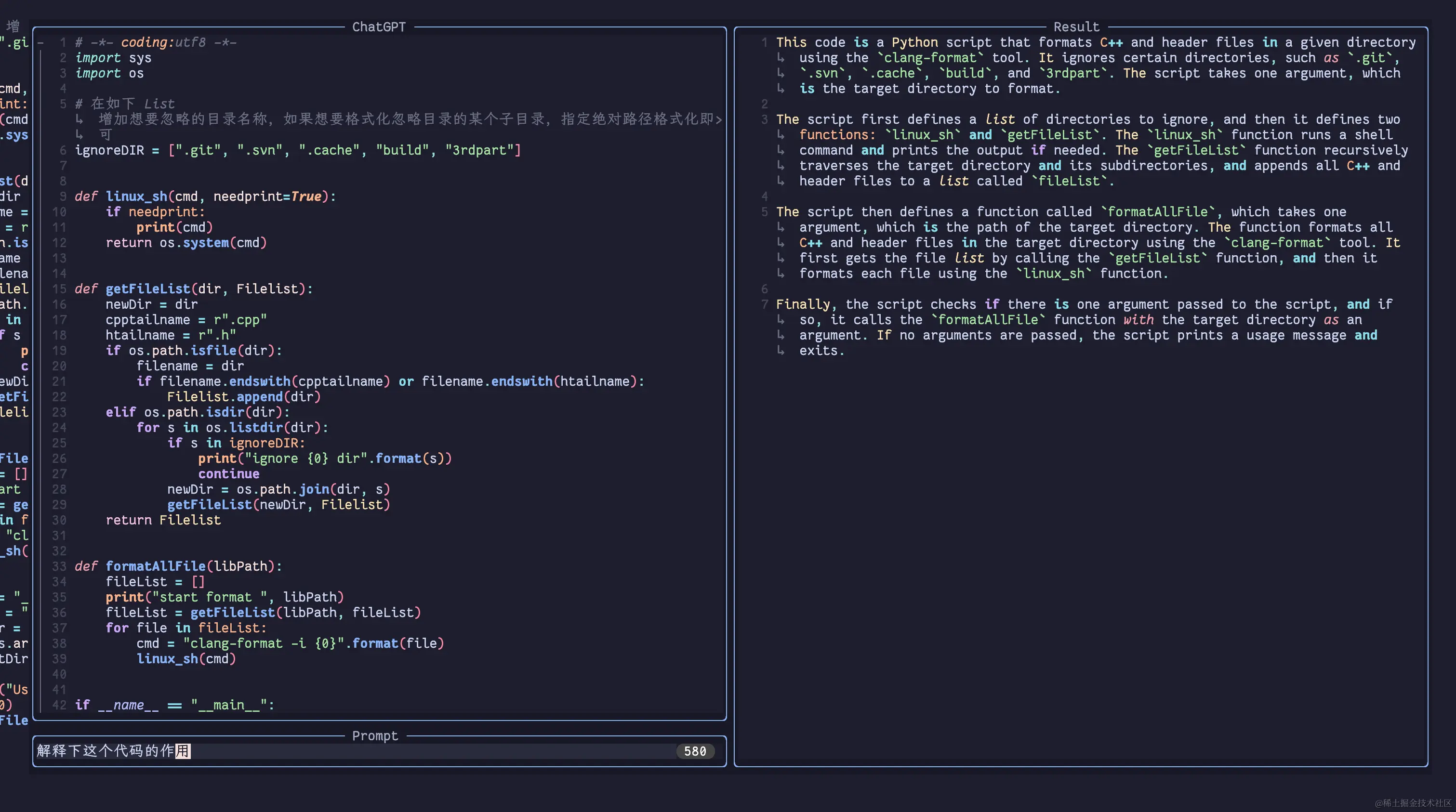Click the Chinese comment '# 在如下 List'
Image resolution: width=1456 pixels, height=812 pixels.
point(125,104)
